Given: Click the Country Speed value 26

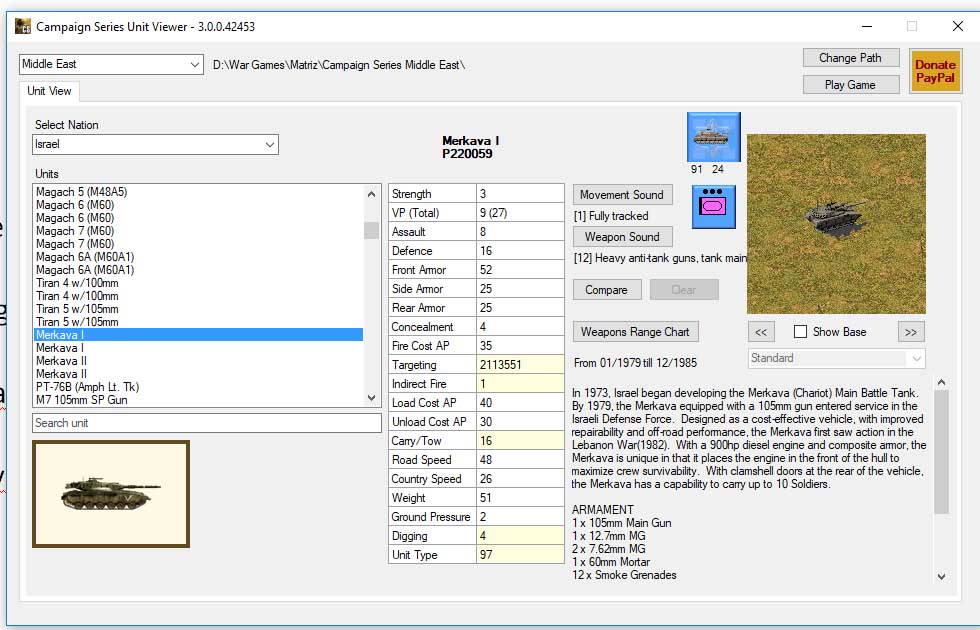Looking at the screenshot, I should click(520, 479).
